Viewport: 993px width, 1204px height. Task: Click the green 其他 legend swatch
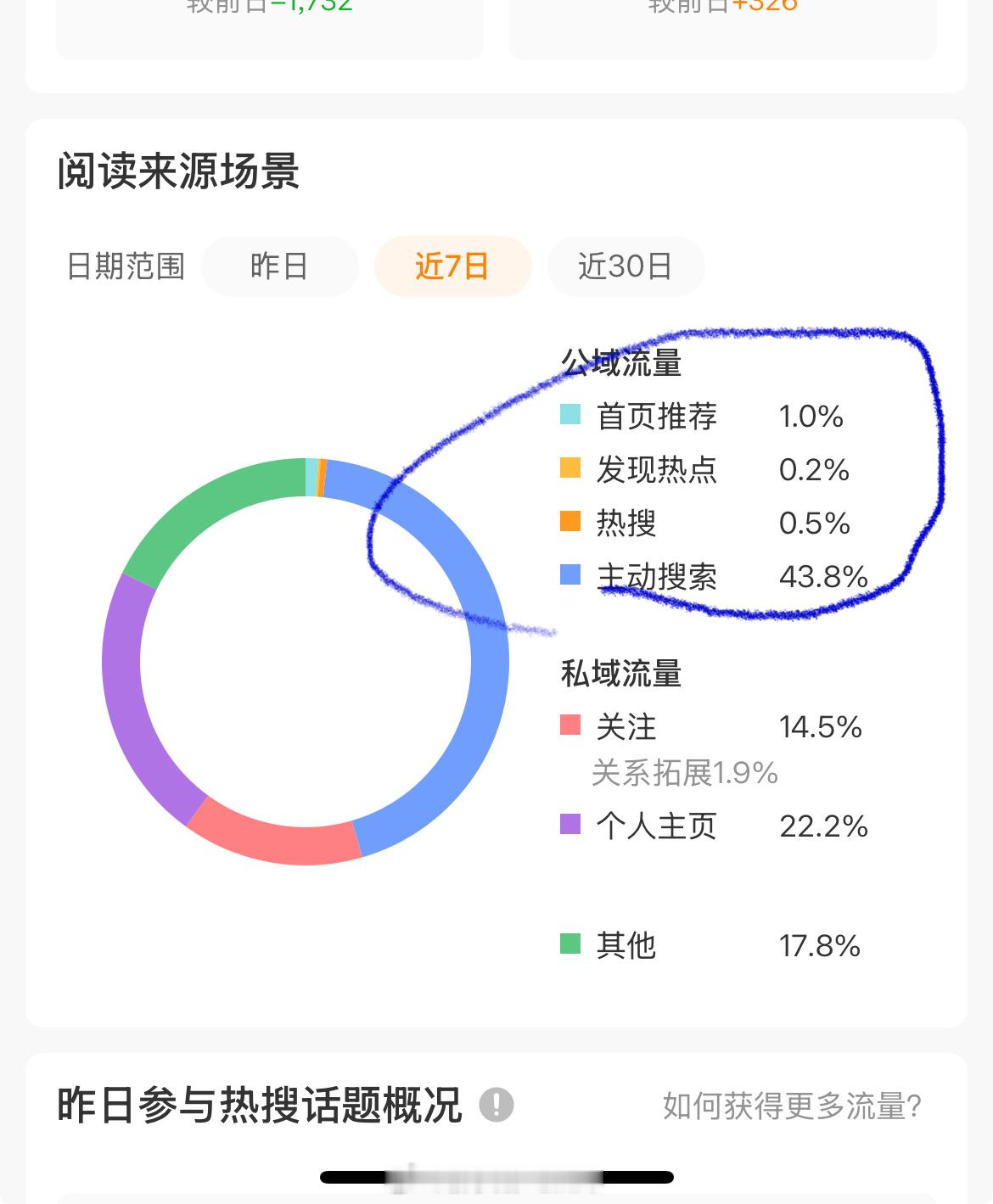click(x=570, y=944)
